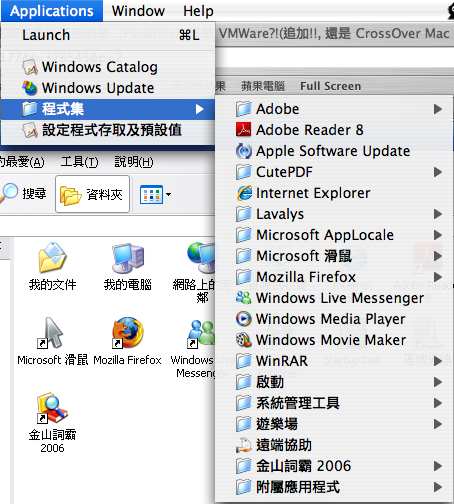Click Windows Catalog icon

coord(29,67)
